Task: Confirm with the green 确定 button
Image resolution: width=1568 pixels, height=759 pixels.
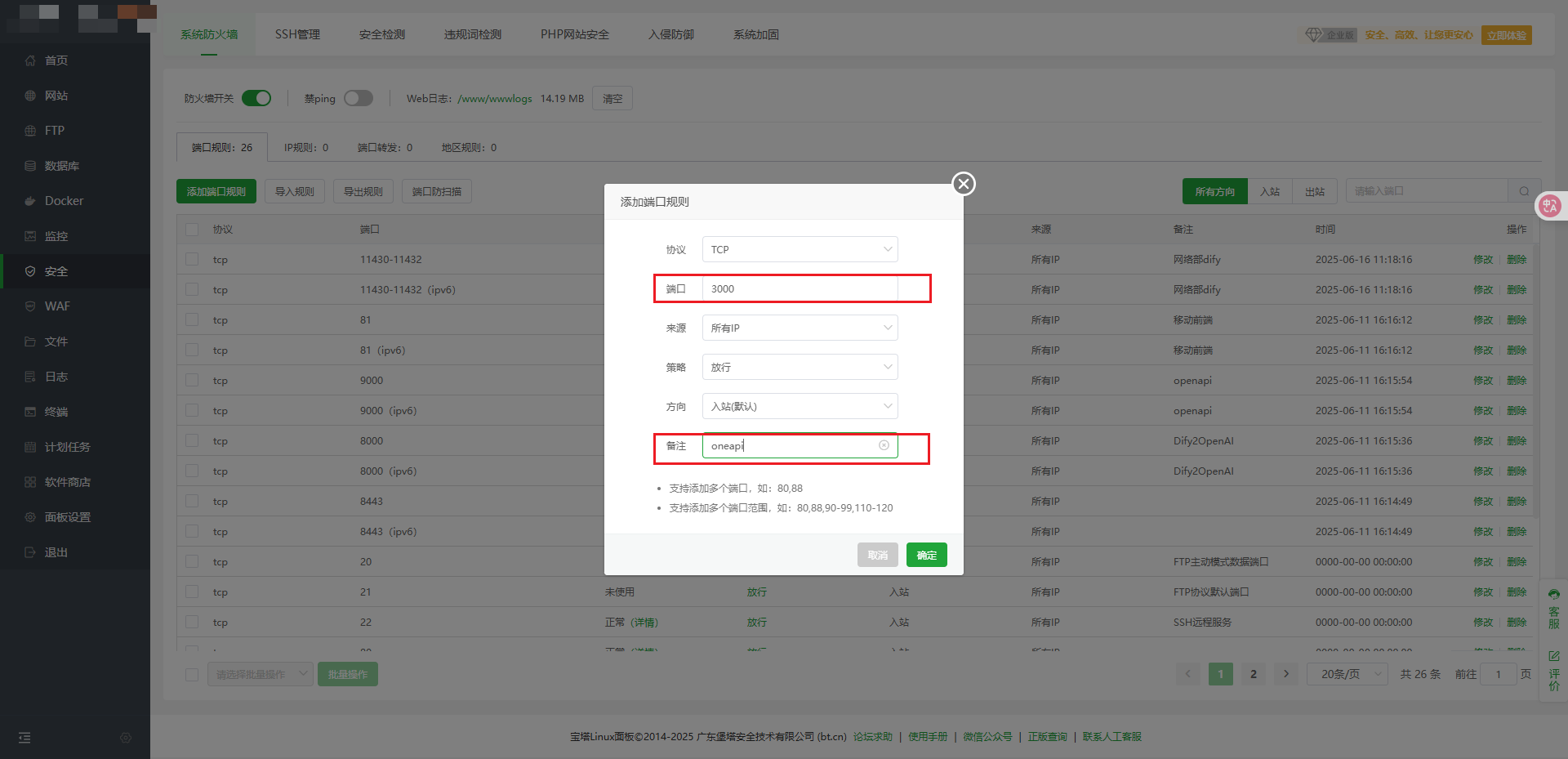Action: click(926, 555)
